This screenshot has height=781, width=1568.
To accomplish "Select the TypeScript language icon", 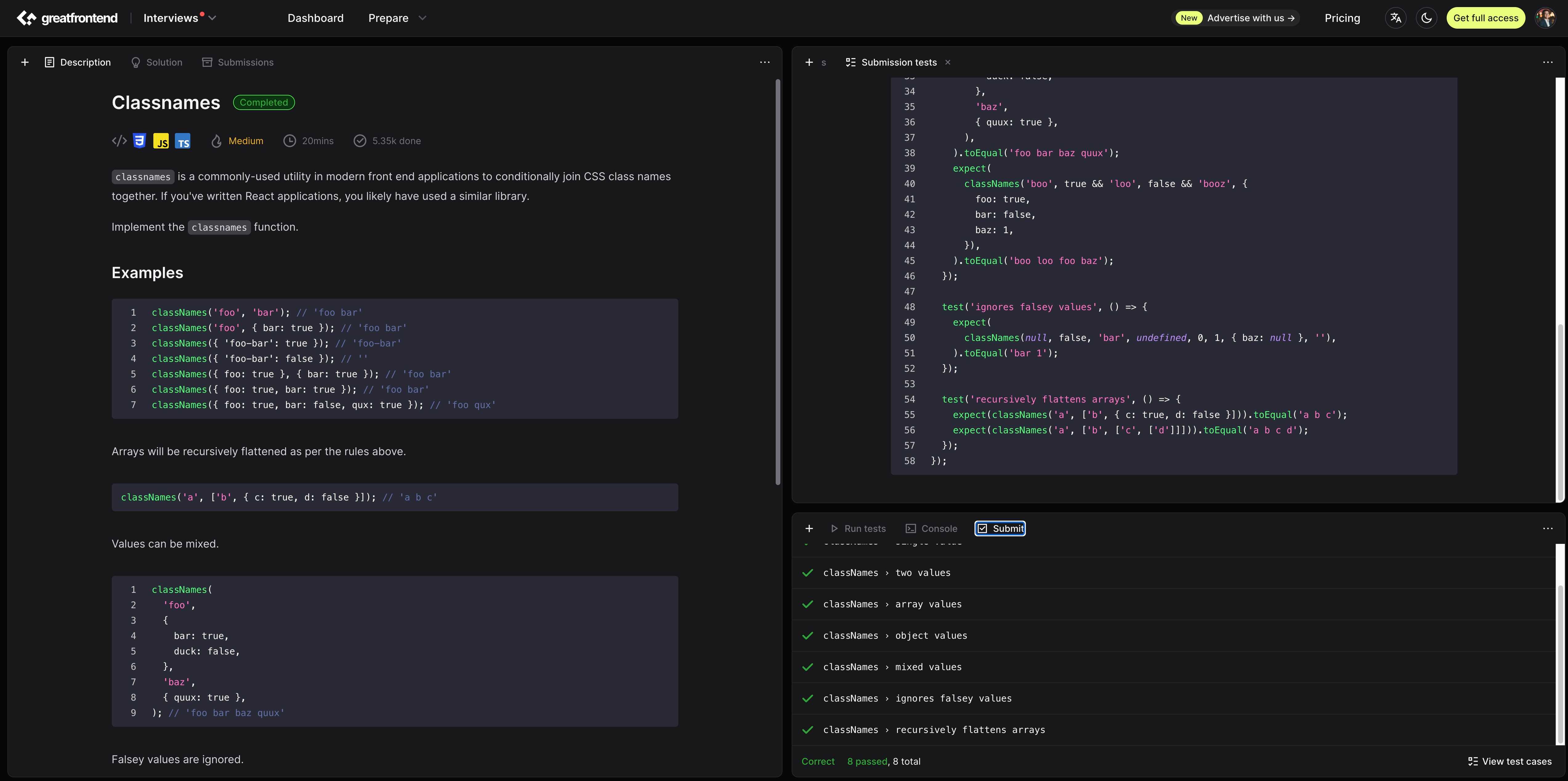I will point(183,141).
